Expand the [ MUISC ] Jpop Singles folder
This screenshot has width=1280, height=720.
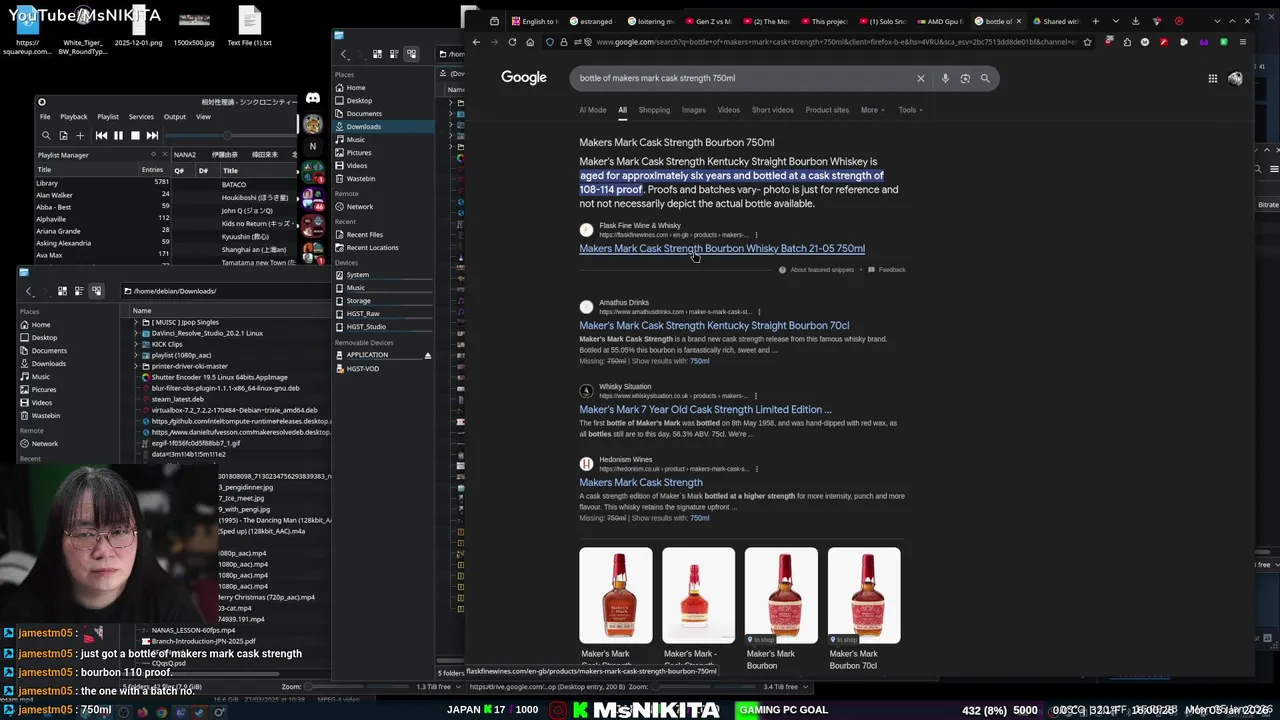pyautogui.click(x=136, y=322)
